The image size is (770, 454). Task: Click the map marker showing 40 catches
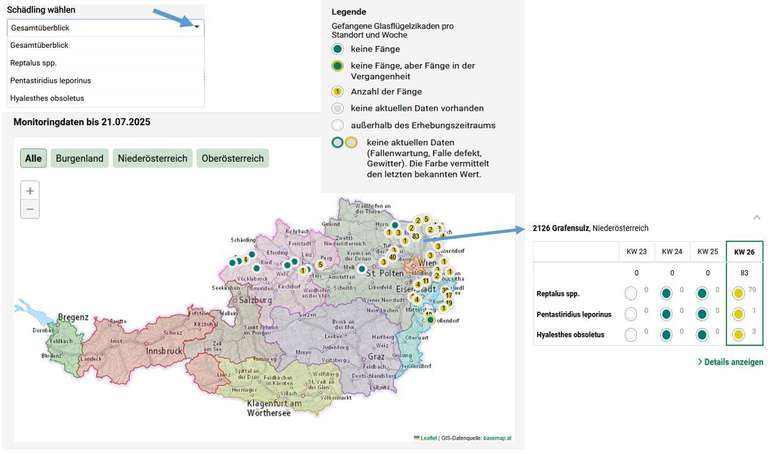393,255
